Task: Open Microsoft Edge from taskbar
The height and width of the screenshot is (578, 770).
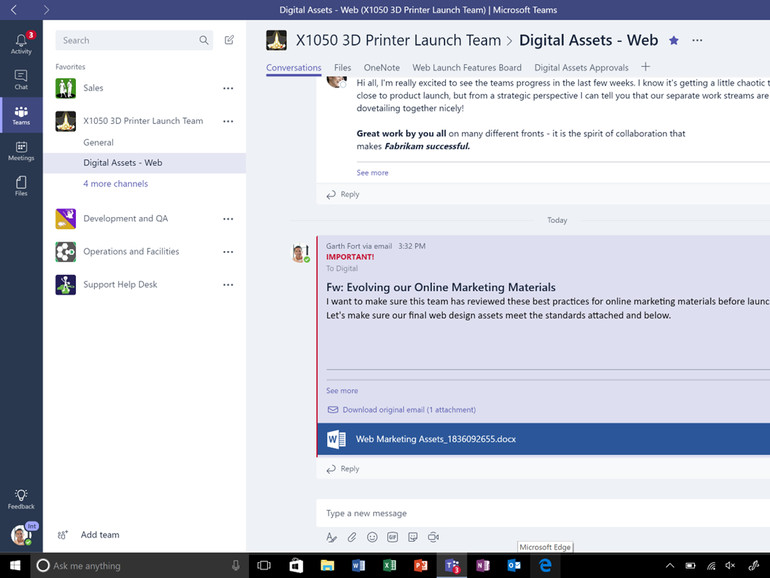Action: pos(545,566)
